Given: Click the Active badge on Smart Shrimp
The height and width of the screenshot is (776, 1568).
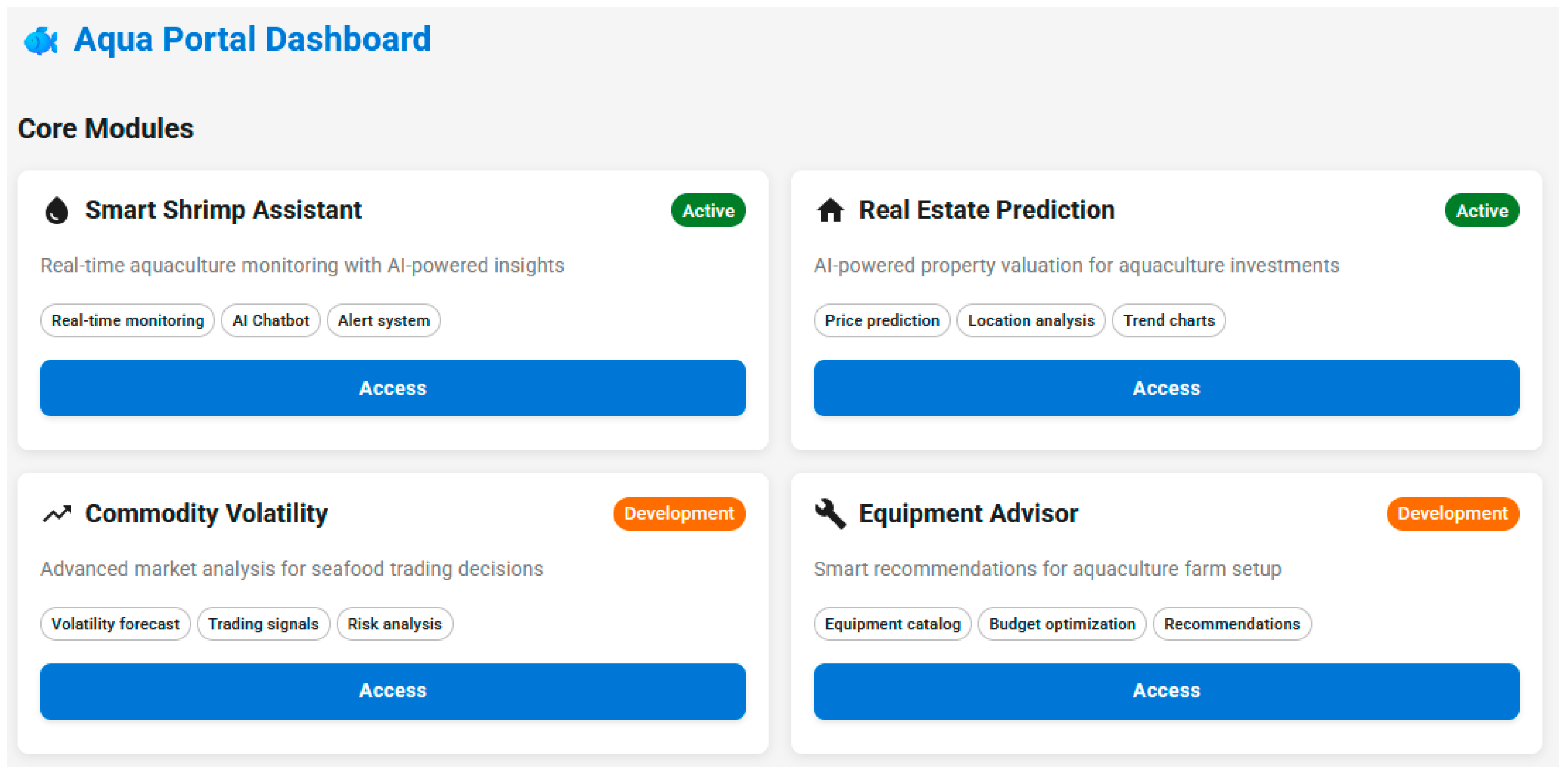Looking at the screenshot, I should click(x=708, y=211).
